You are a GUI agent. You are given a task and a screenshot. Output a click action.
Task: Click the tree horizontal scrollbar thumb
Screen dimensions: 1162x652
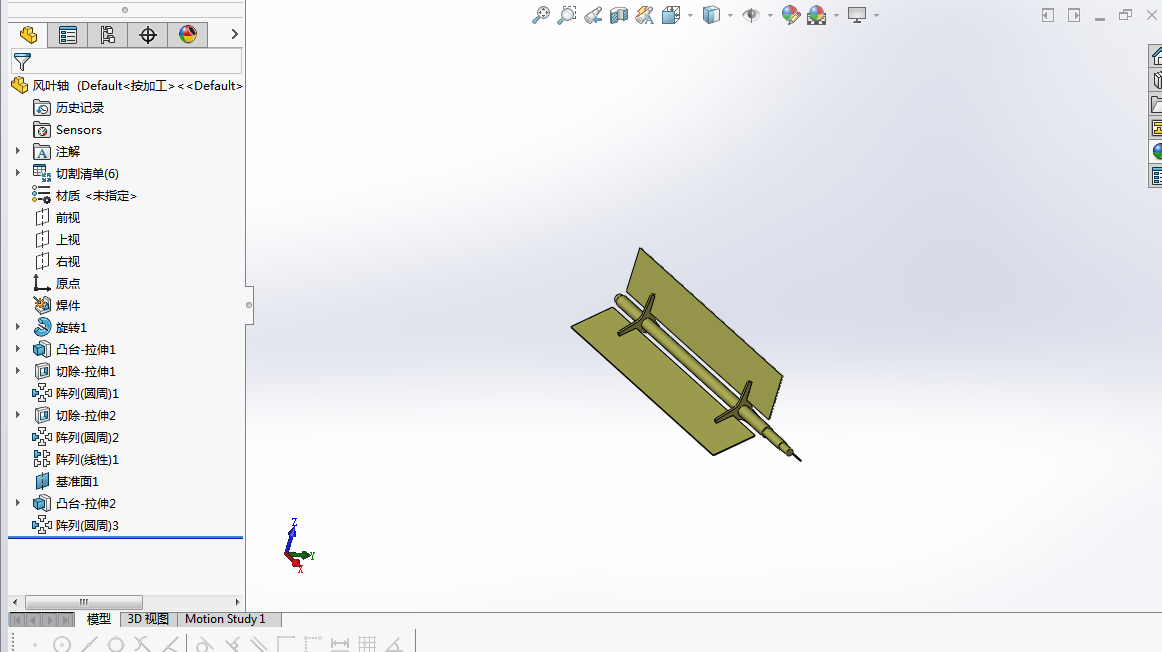coord(84,602)
